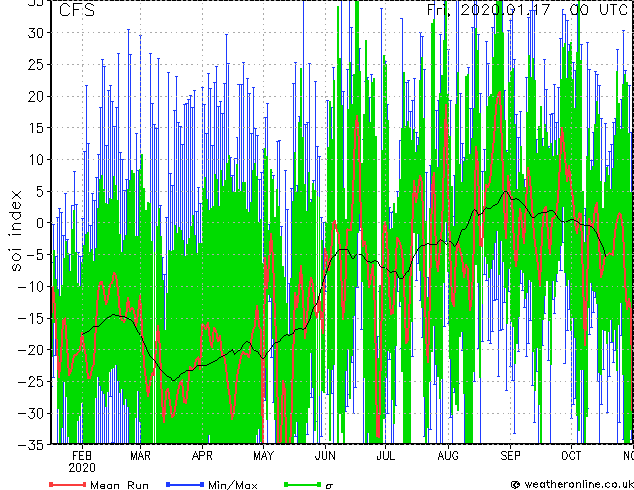
Task: Click the red Mean Run legend line
Action: (x=68, y=484)
